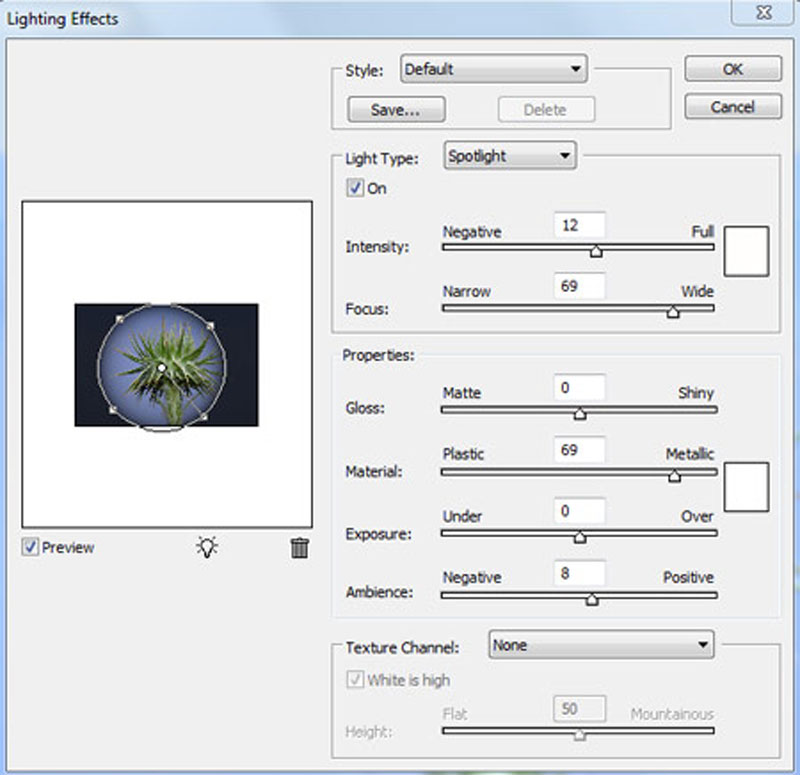
Task: Uncheck the light On checkbox
Action: pyautogui.click(x=355, y=188)
